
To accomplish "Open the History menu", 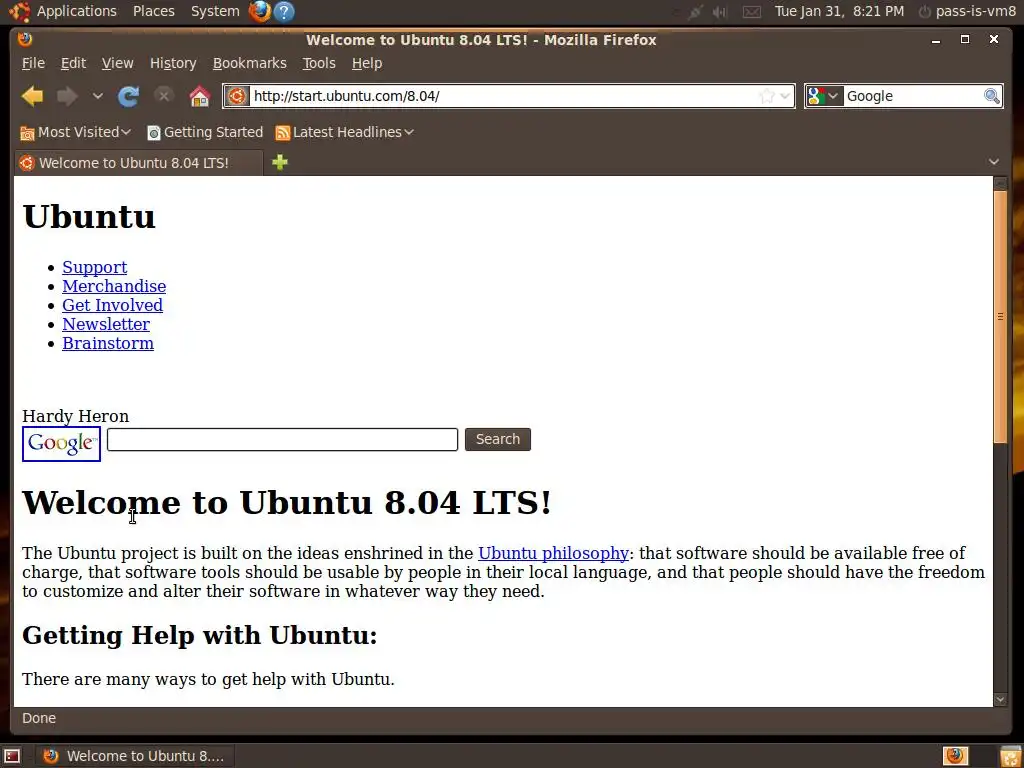I will click(x=173, y=63).
